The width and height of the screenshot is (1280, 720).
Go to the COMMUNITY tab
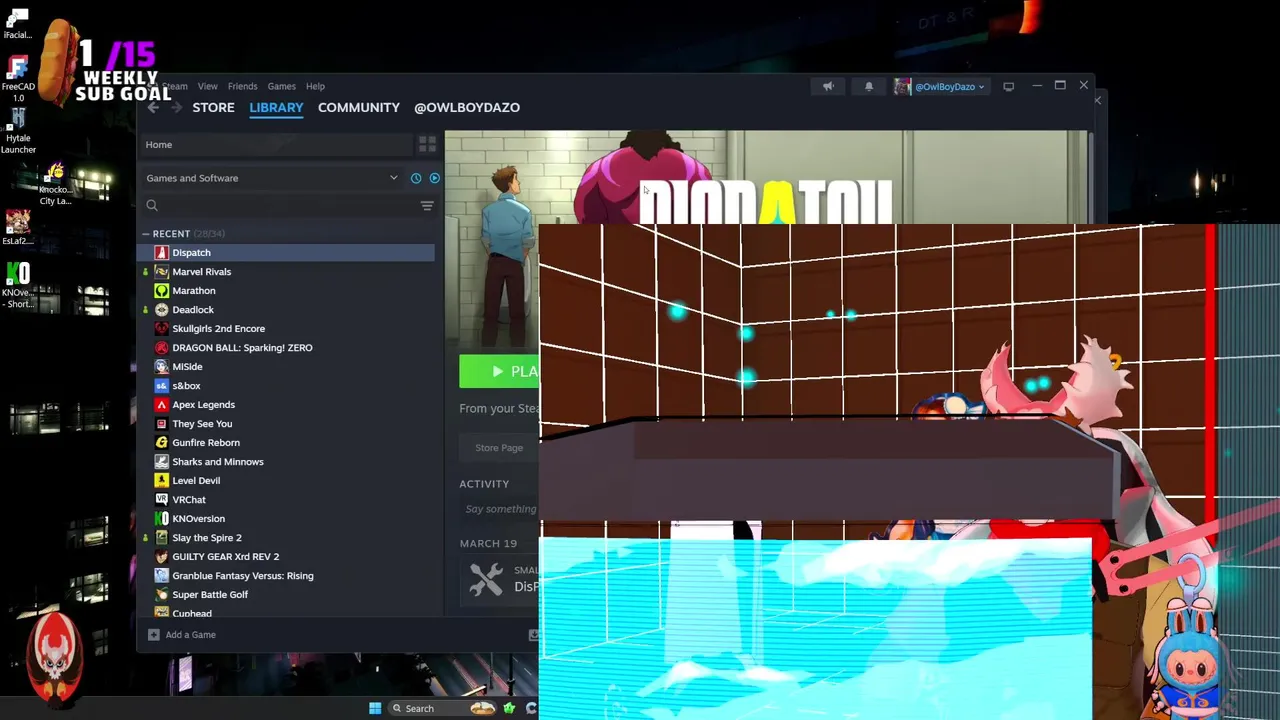[x=358, y=107]
